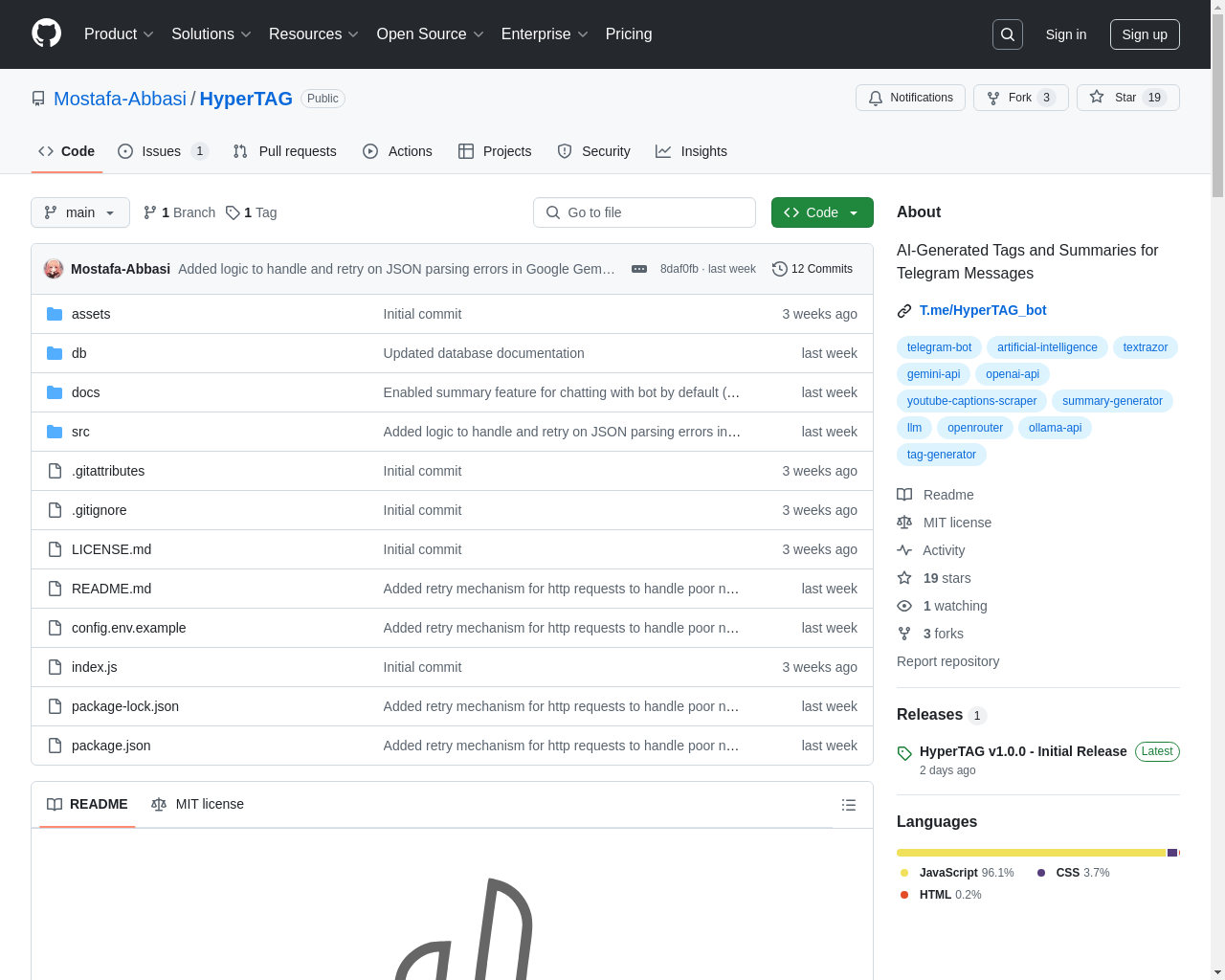Image resolution: width=1225 pixels, height=980 pixels.
Task: Open the Actions tab
Action: (397, 151)
